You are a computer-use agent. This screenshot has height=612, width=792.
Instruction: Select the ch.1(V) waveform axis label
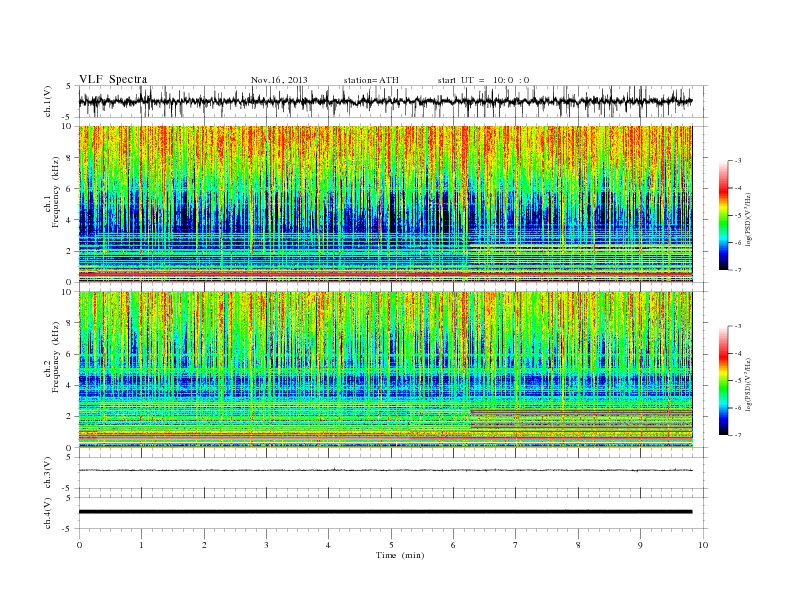click(49, 103)
